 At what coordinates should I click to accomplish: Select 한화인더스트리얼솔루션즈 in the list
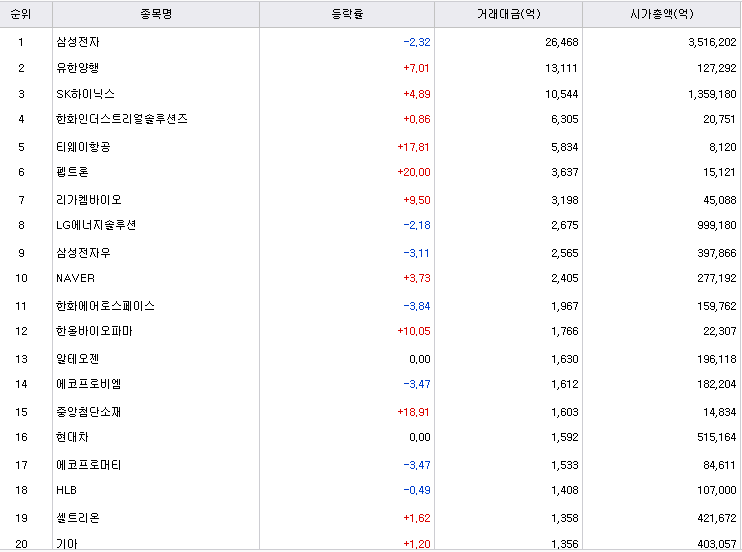(x=122, y=119)
